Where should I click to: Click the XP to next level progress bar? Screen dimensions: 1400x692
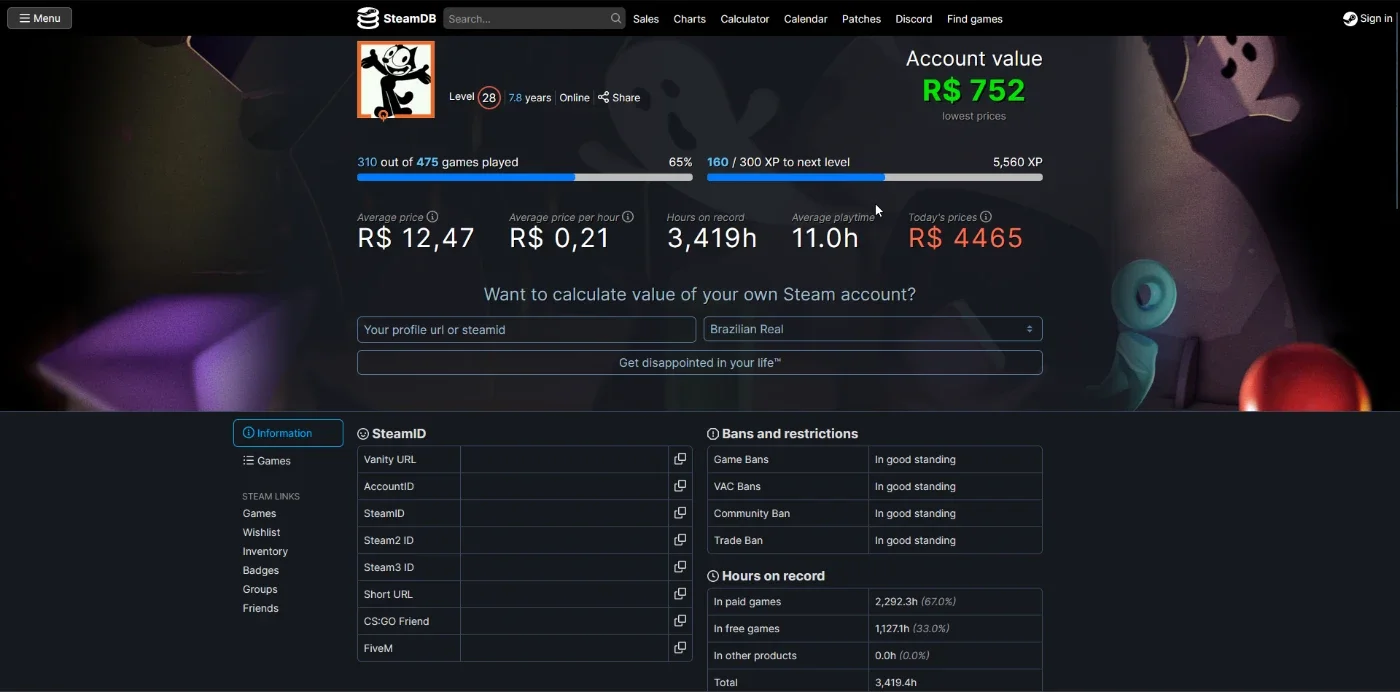(x=875, y=177)
